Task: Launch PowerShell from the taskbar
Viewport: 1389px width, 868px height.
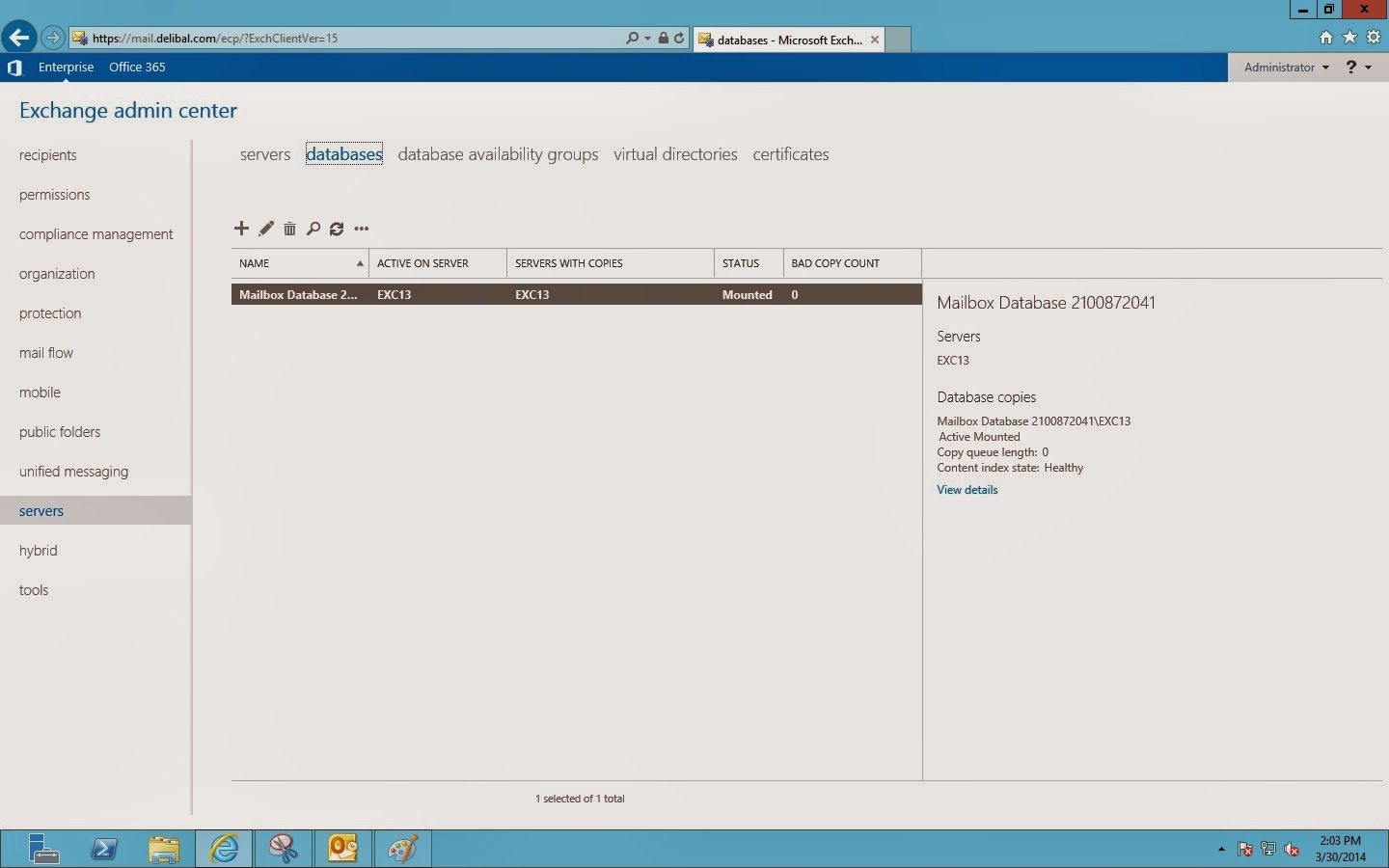Action: (104, 849)
